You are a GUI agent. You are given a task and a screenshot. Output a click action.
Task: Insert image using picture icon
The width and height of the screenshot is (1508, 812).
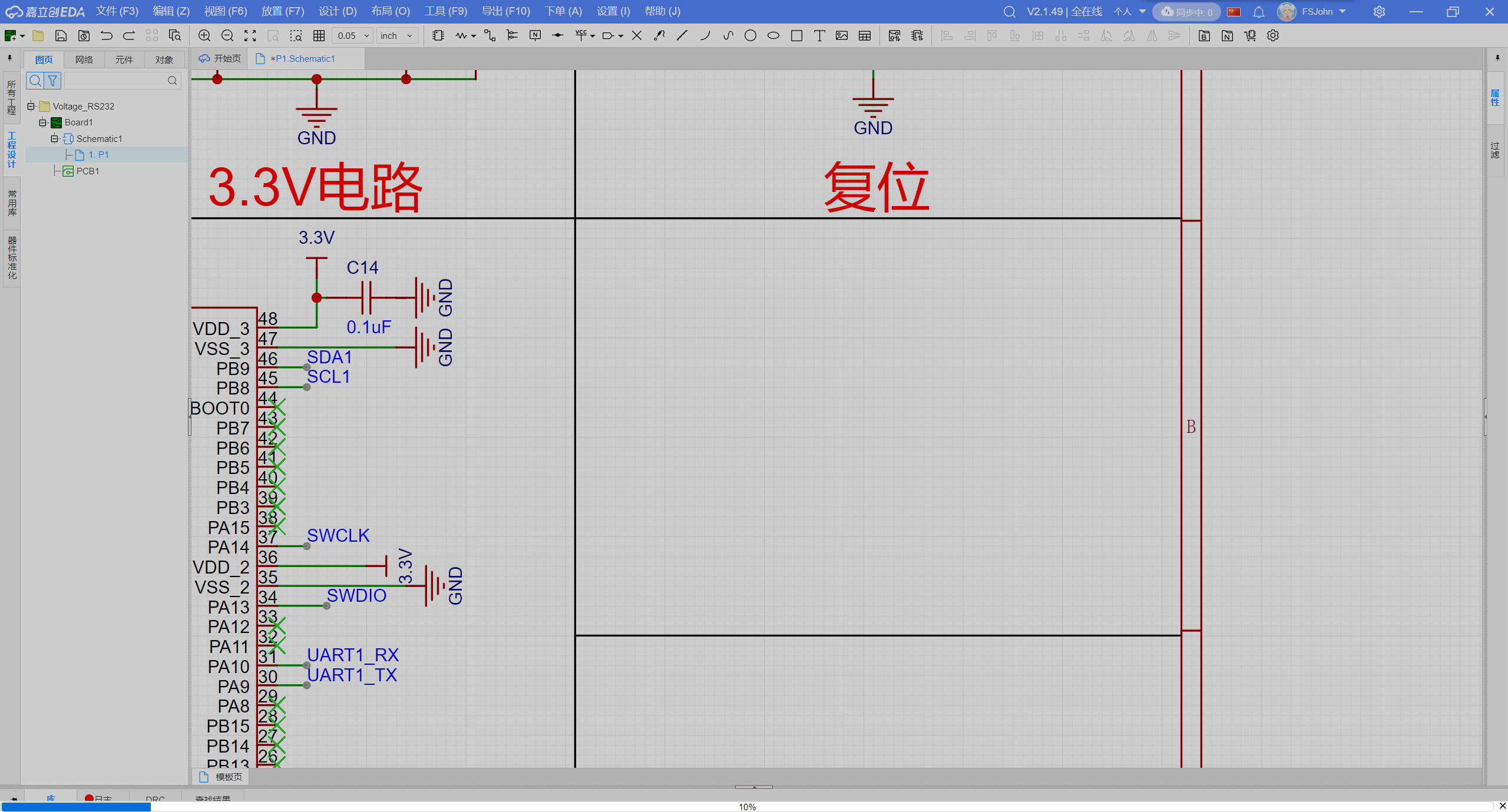[842, 36]
